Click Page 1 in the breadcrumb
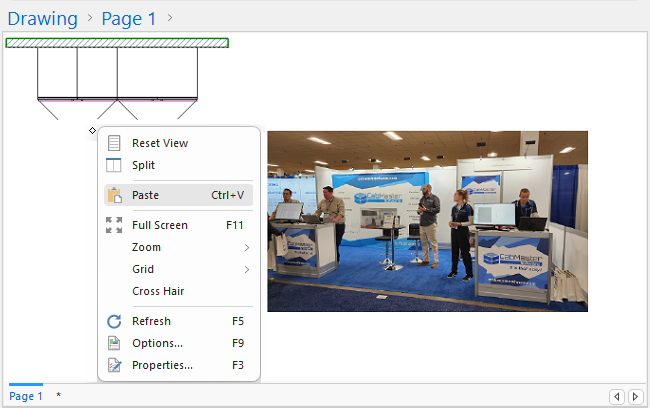The height and width of the screenshot is (408, 650). (x=129, y=18)
